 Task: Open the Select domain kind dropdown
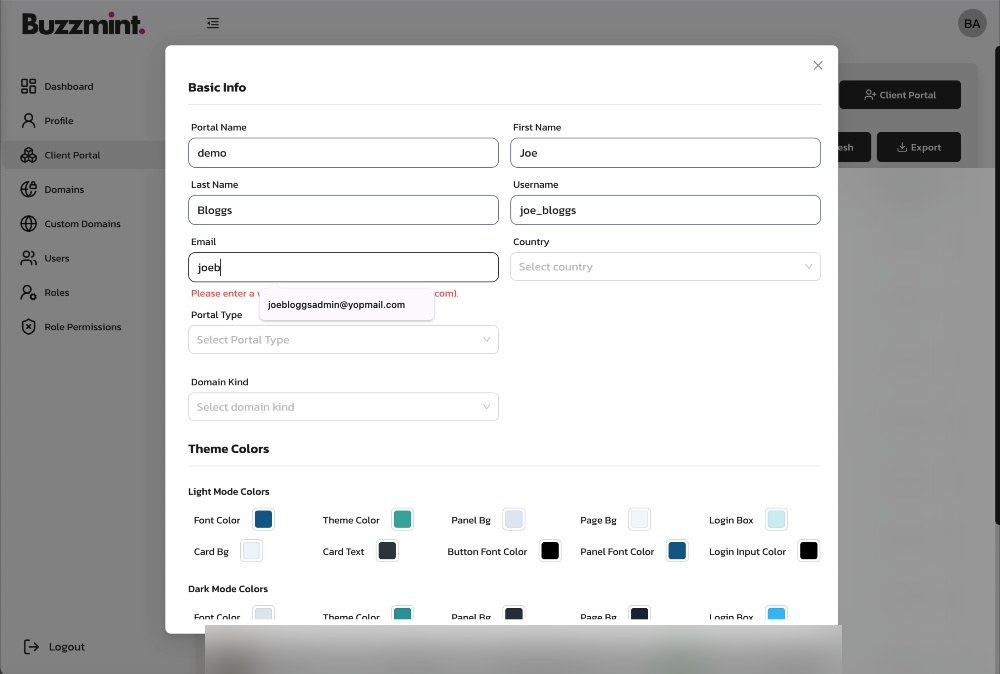(x=343, y=407)
